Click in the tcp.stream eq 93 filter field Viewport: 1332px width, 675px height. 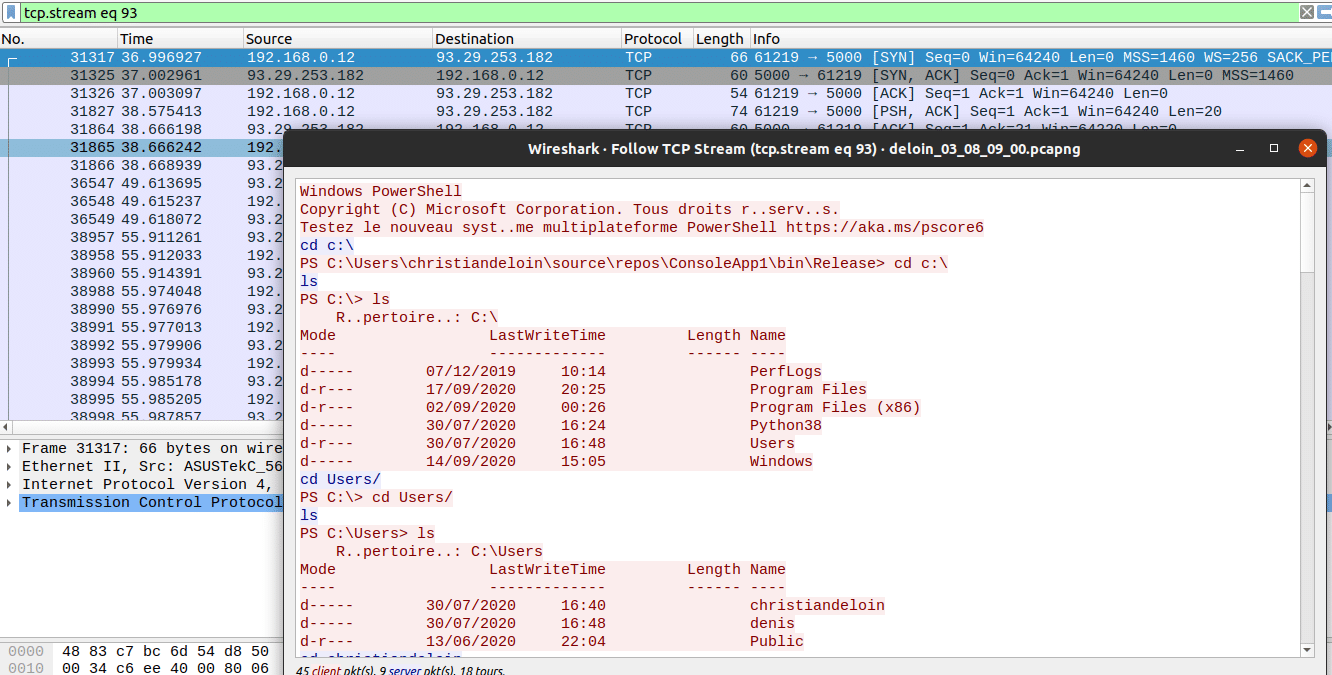coord(650,12)
